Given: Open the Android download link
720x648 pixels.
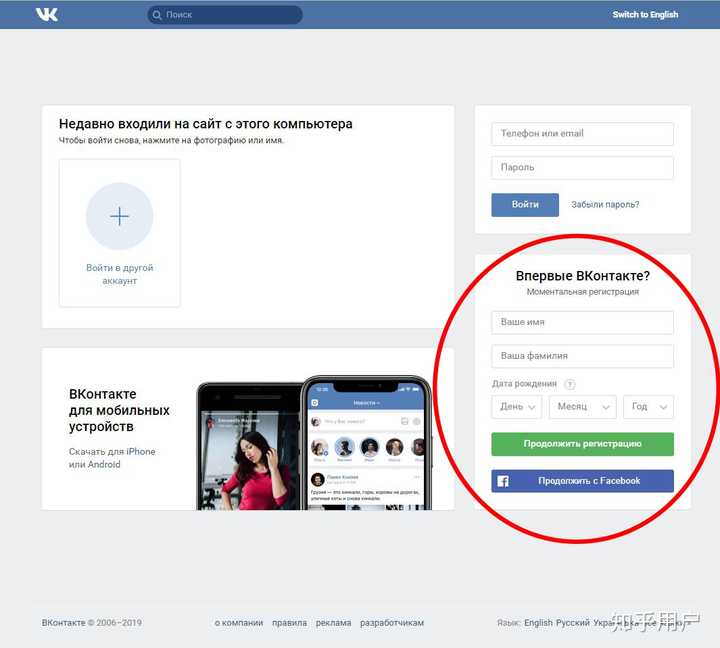Looking at the screenshot, I should 104,464.
